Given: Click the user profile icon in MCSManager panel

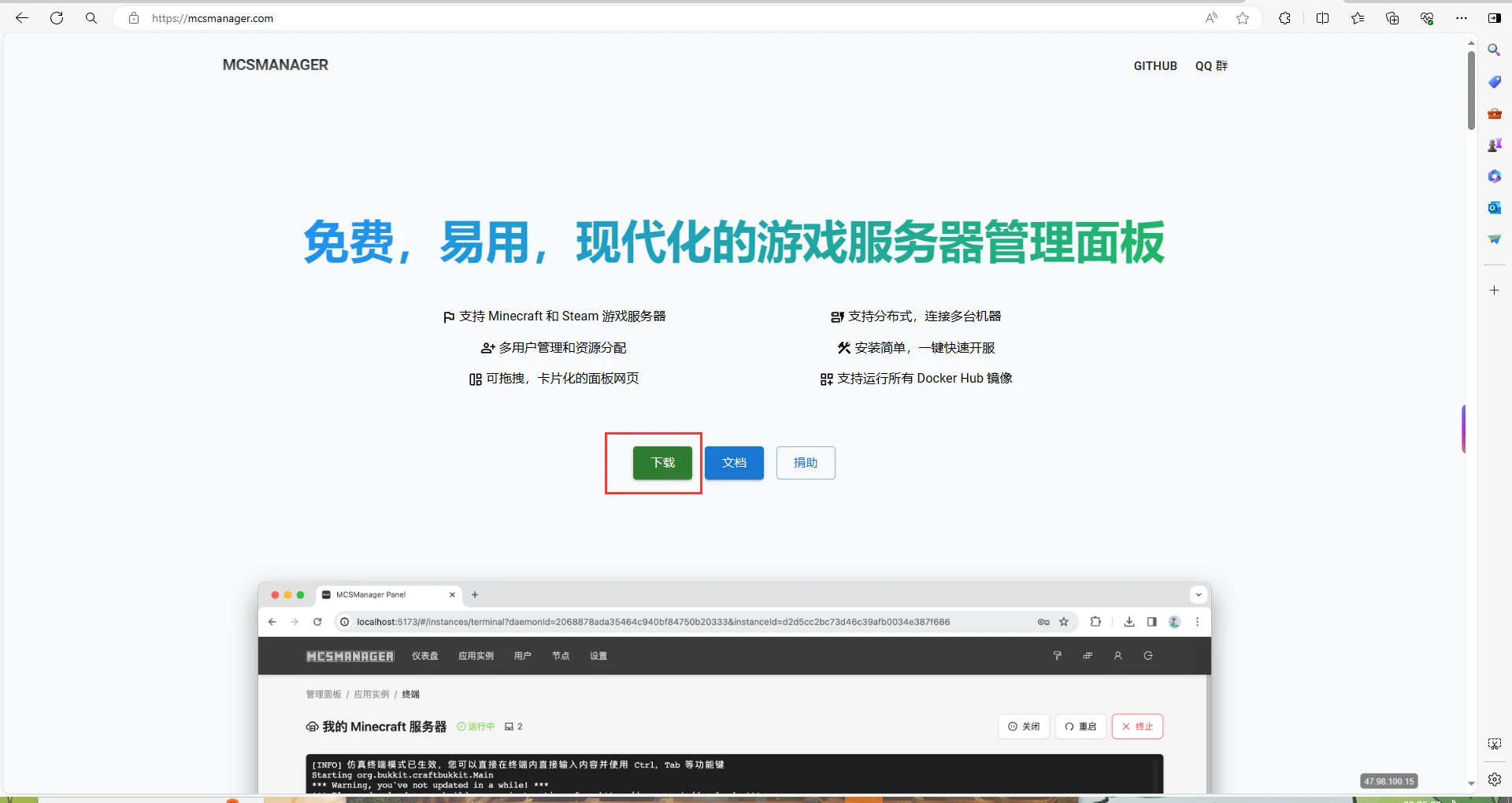Looking at the screenshot, I should click(x=1118, y=655).
